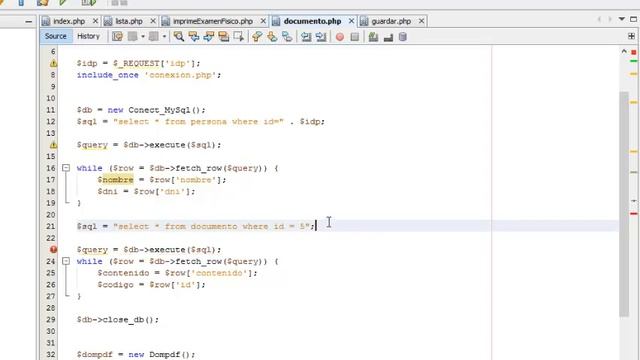Click the $codigo variable on line 26
Screen dimensions: 640x360
116,285
